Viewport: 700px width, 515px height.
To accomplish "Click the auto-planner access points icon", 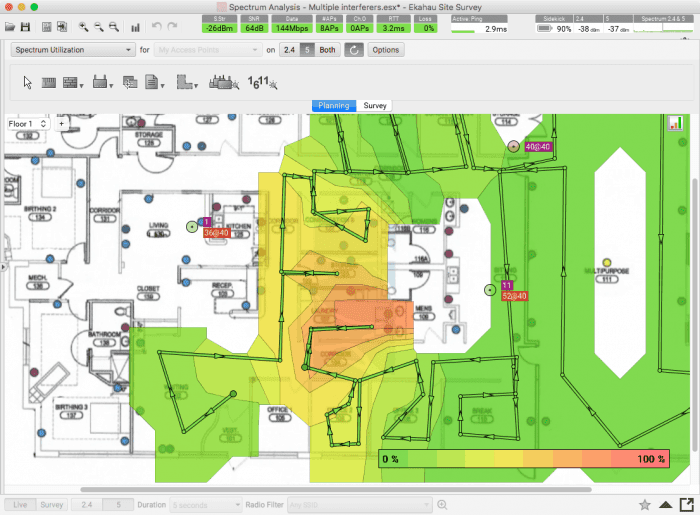I will point(224,83).
